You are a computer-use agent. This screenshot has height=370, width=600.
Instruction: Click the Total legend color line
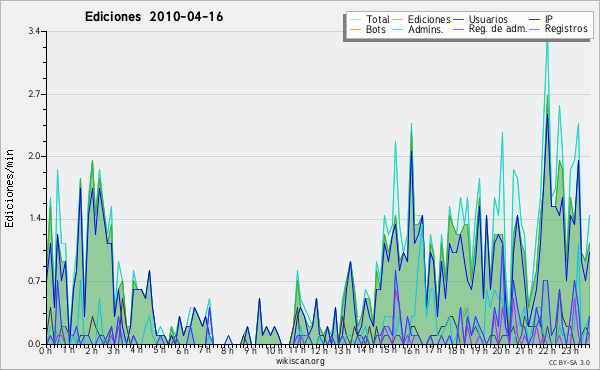pos(355,20)
